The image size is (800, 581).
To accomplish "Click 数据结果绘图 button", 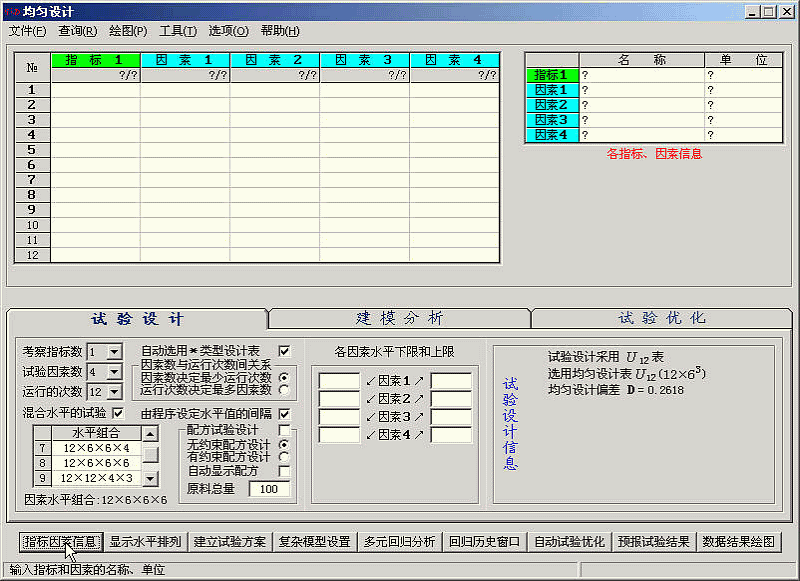I will [x=739, y=542].
